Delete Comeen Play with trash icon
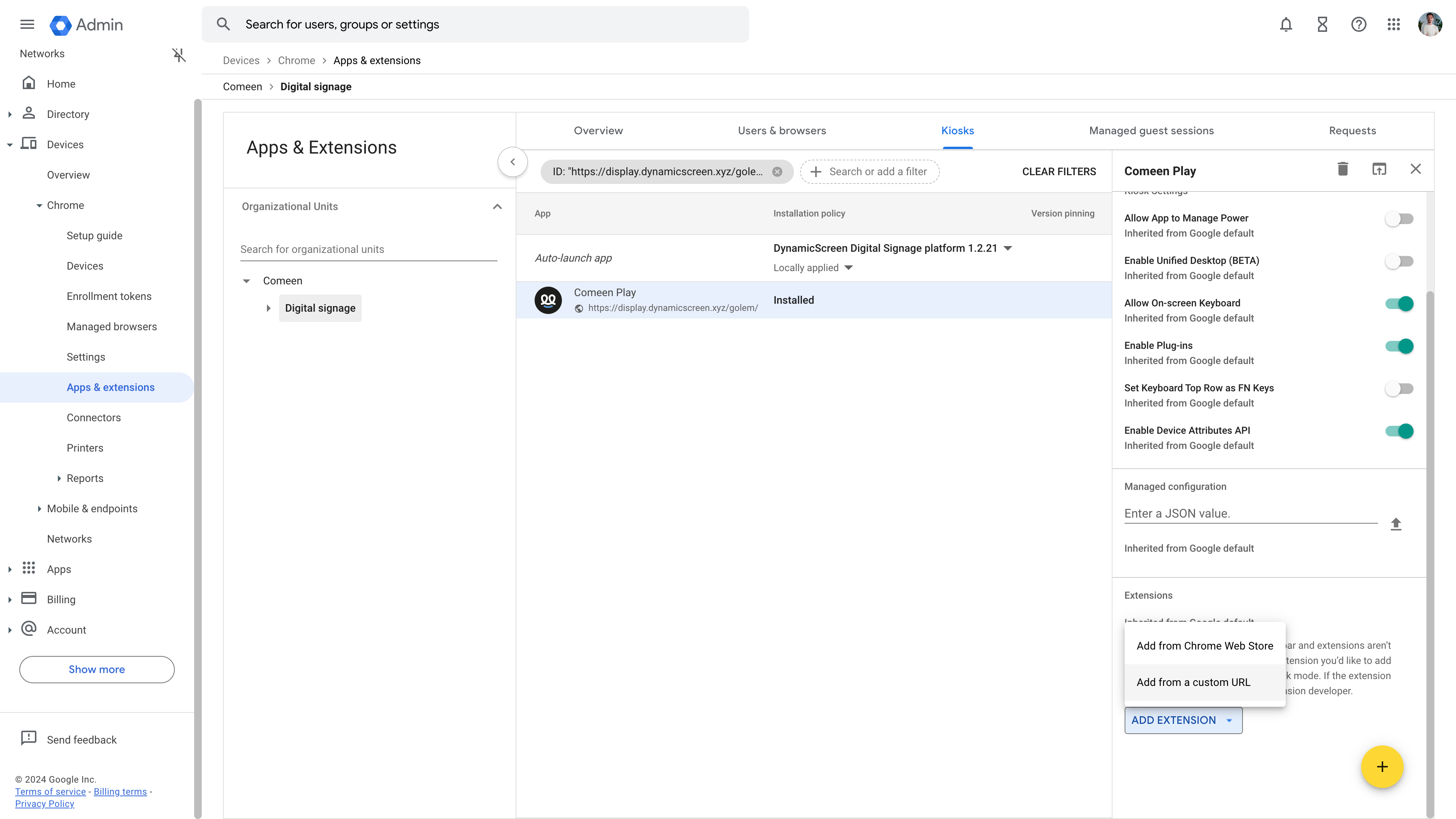Viewport: 1456px width, 819px height. click(x=1343, y=169)
